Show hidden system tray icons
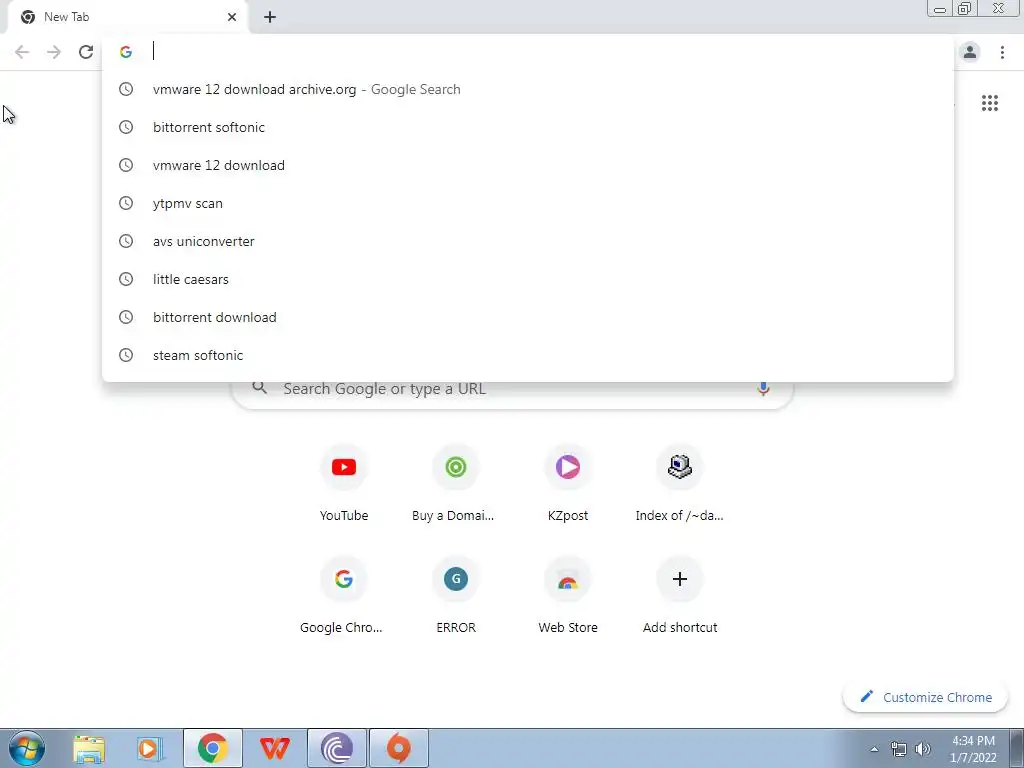Image resolution: width=1024 pixels, height=768 pixels. (874, 749)
